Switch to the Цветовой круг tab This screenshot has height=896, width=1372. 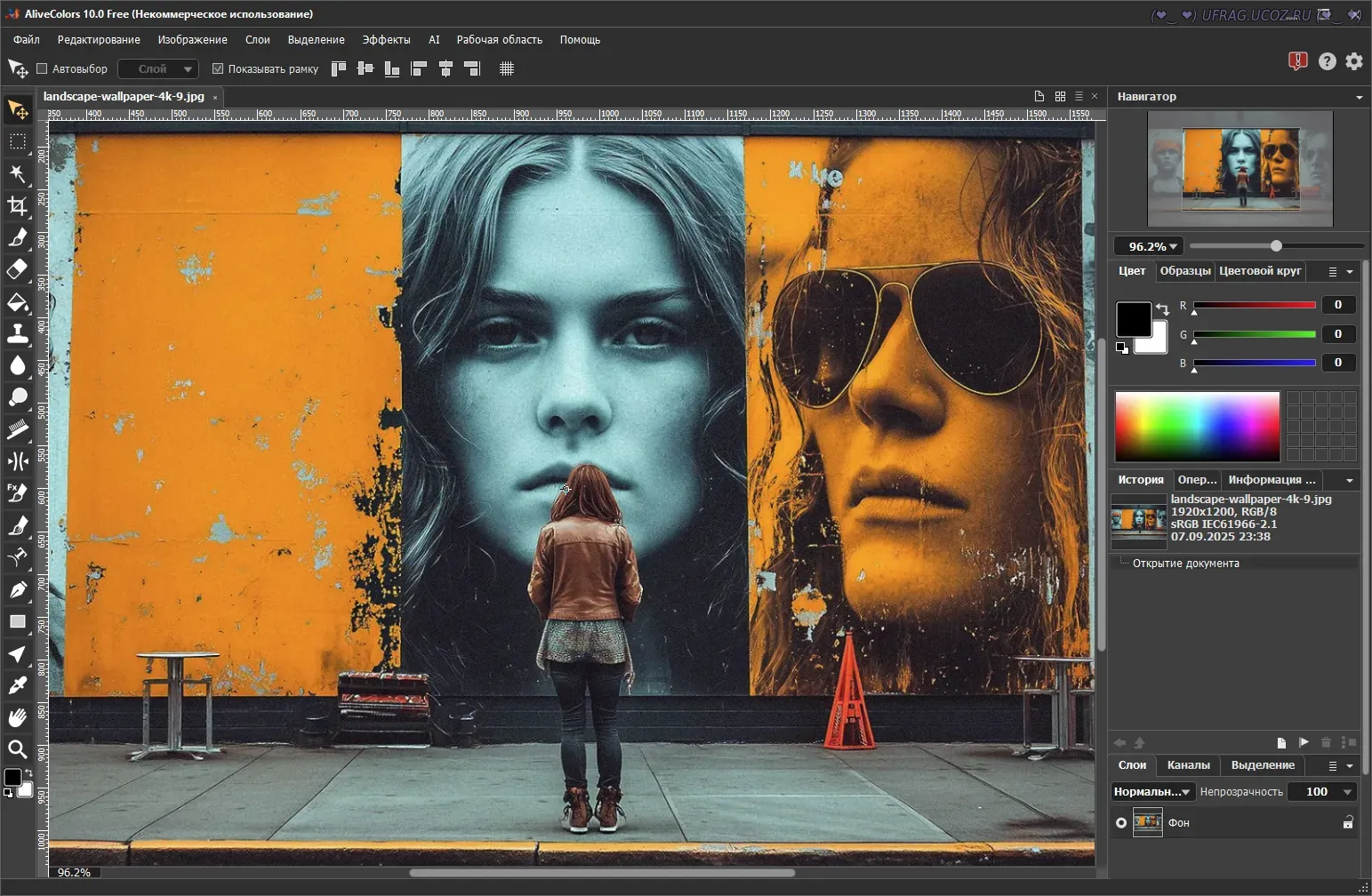coord(1260,271)
